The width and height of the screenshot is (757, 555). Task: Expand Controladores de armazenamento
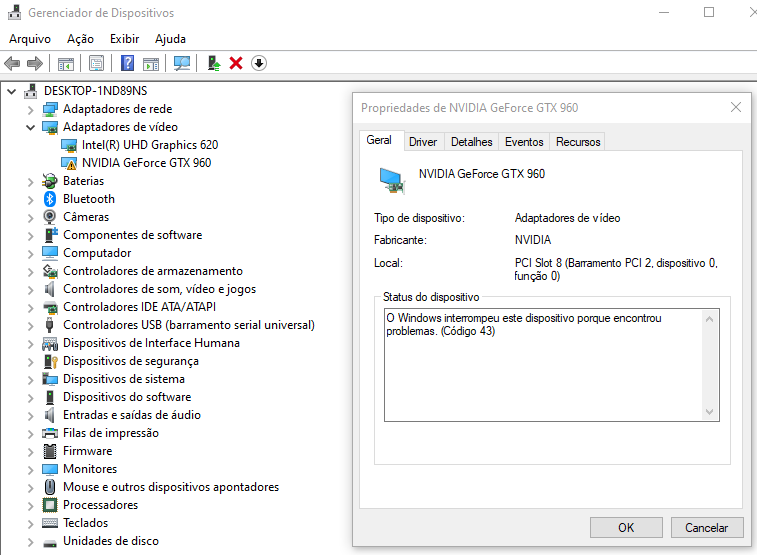point(30,272)
